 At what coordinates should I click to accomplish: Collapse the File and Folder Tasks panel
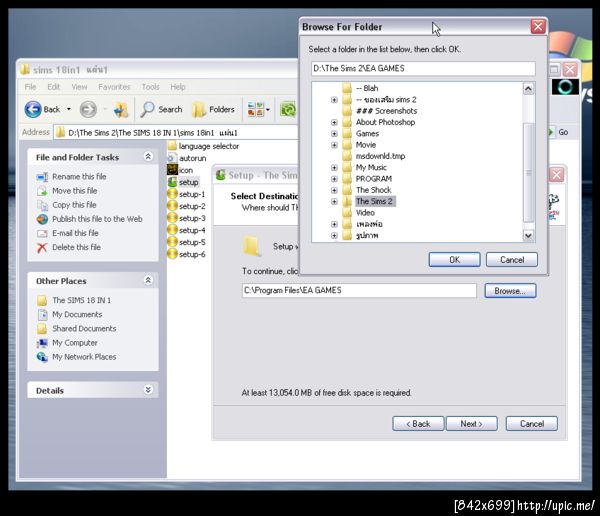(x=148, y=156)
